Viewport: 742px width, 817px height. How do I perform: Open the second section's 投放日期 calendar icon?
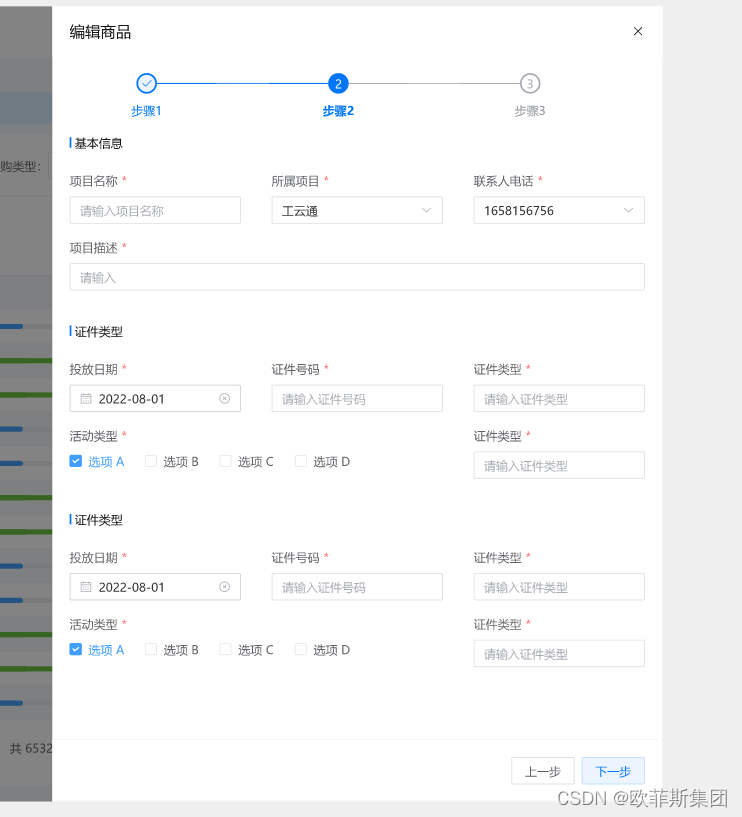pos(86,587)
